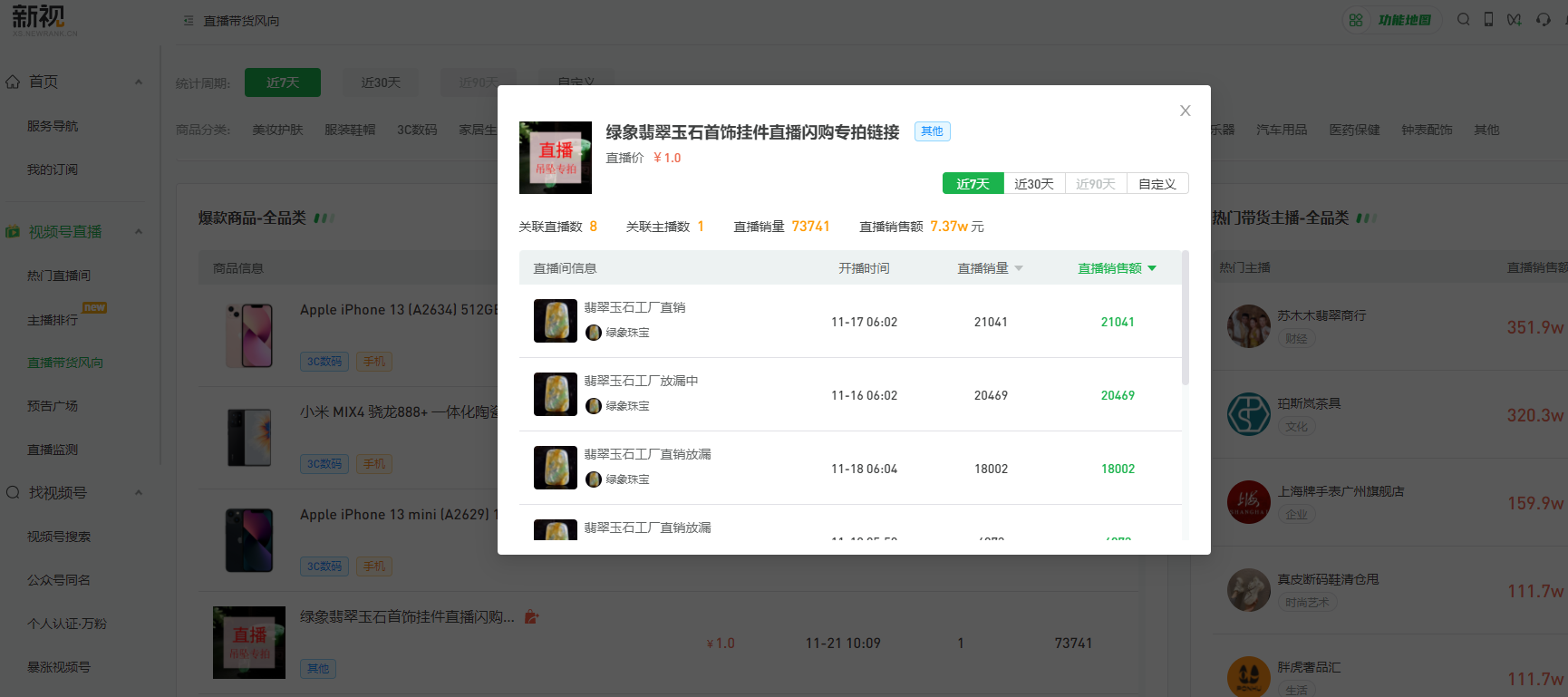
Task: Click 翡翠玉石工厂直销 live room title
Action: tap(634, 307)
